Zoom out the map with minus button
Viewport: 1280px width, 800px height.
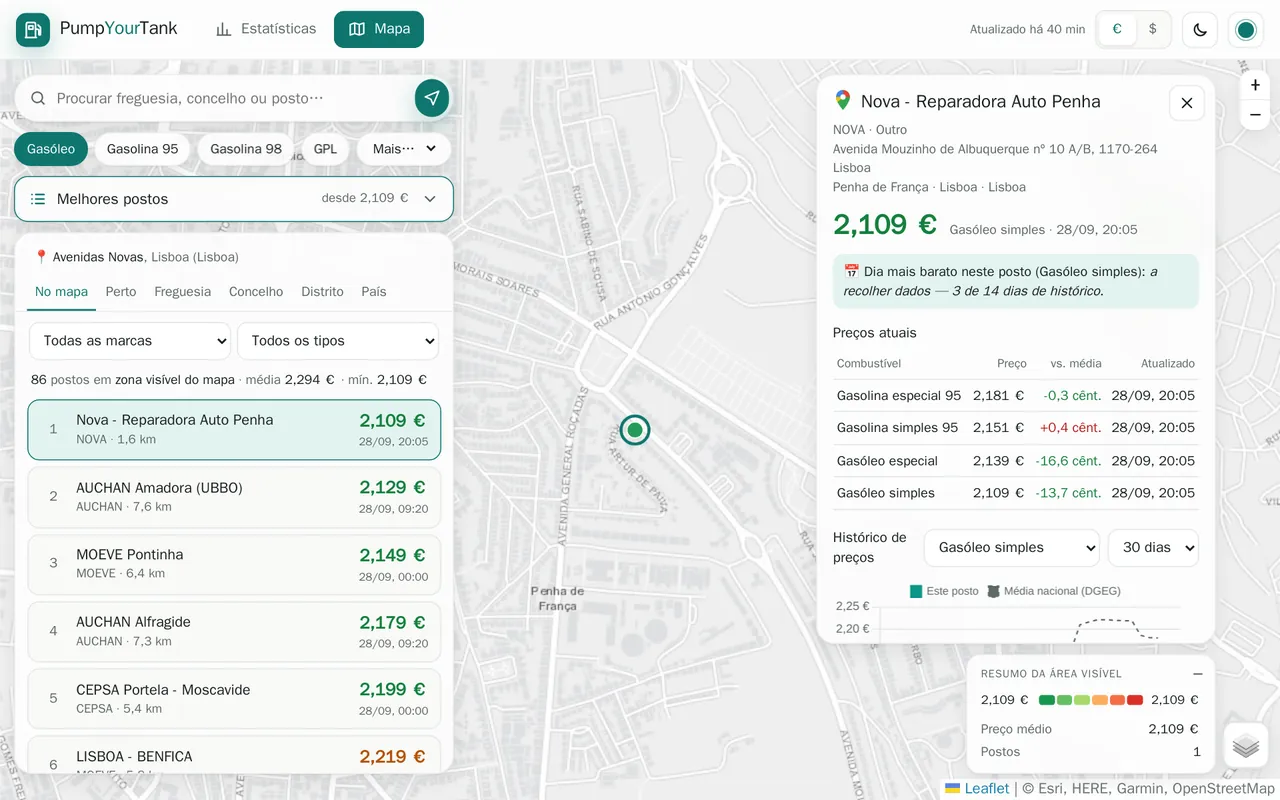1255,115
